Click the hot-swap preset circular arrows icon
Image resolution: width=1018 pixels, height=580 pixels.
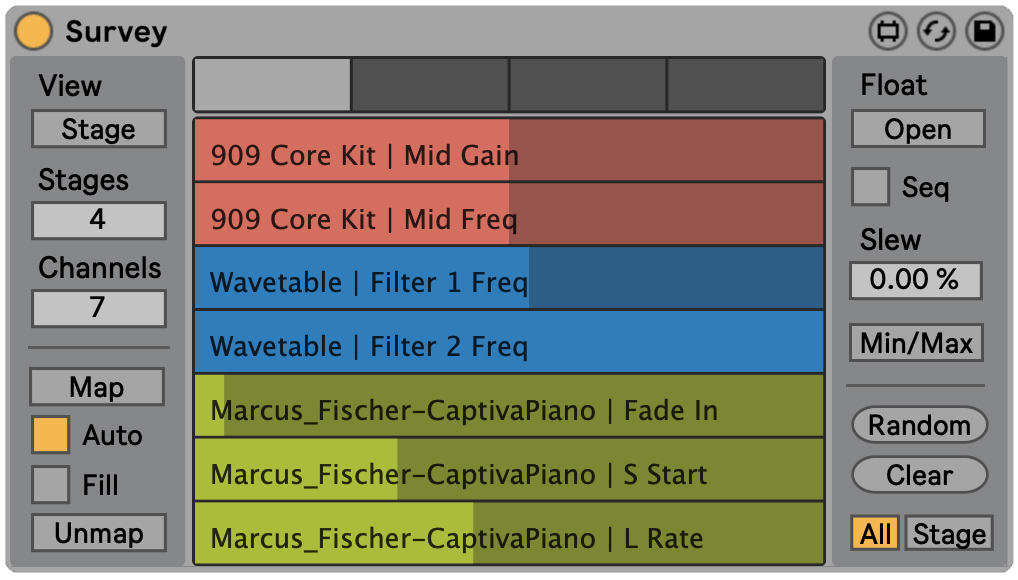[x=936, y=32]
